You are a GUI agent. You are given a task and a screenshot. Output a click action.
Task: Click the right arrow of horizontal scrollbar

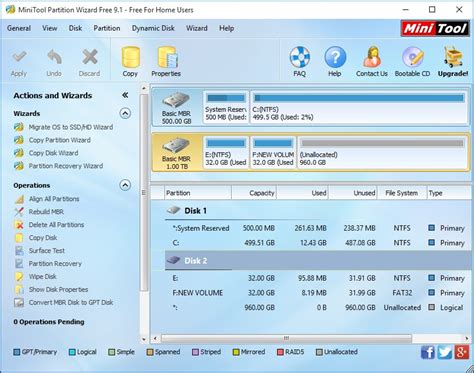pyautogui.click(x=467, y=339)
